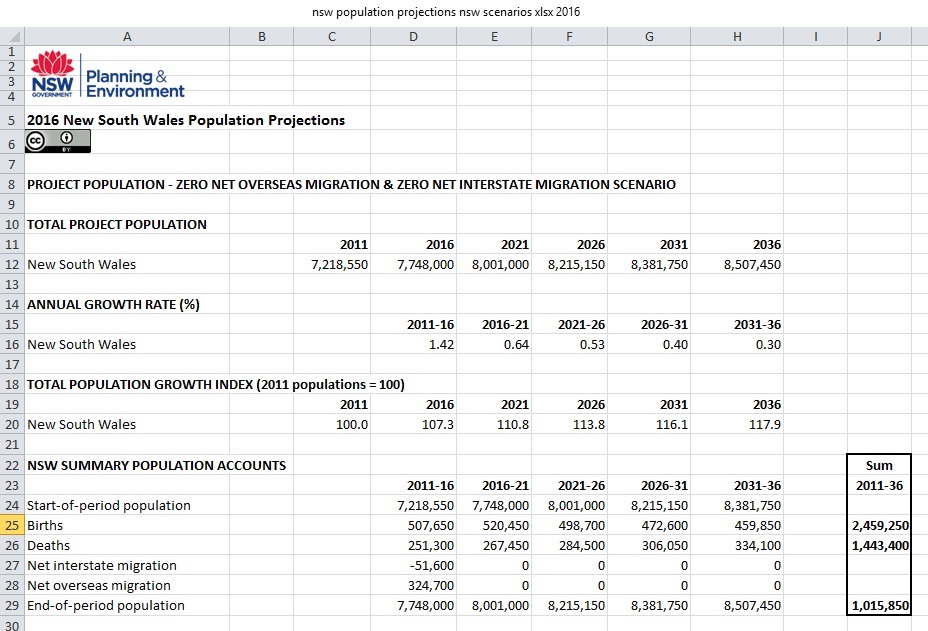Select column J header

click(879, 36)
